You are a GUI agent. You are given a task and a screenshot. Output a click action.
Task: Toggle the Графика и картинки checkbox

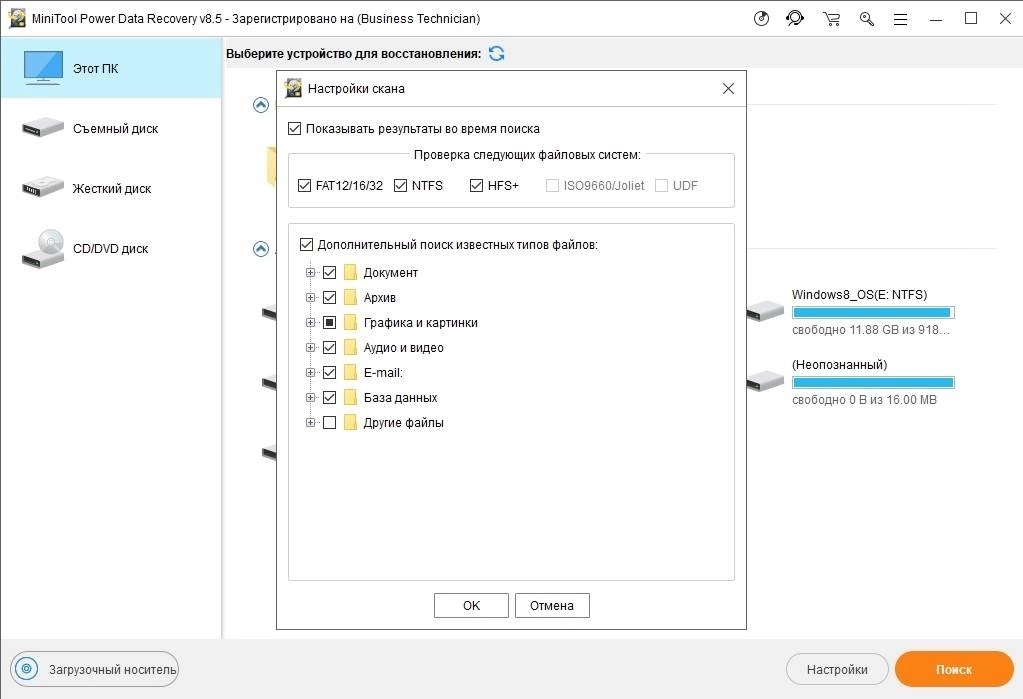tap(329, 322)
